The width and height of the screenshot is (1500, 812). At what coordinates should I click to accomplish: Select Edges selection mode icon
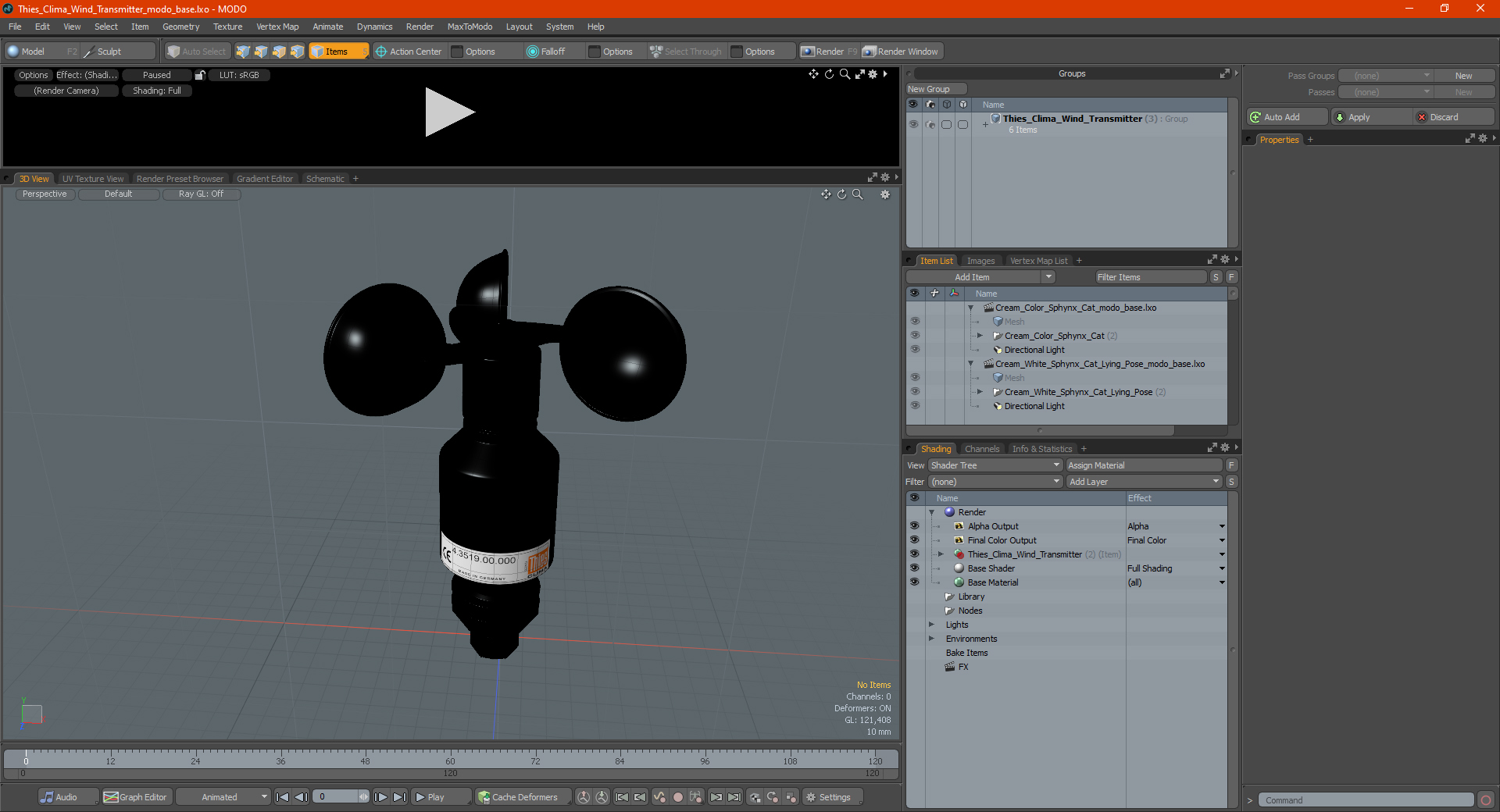coord(261,52)
